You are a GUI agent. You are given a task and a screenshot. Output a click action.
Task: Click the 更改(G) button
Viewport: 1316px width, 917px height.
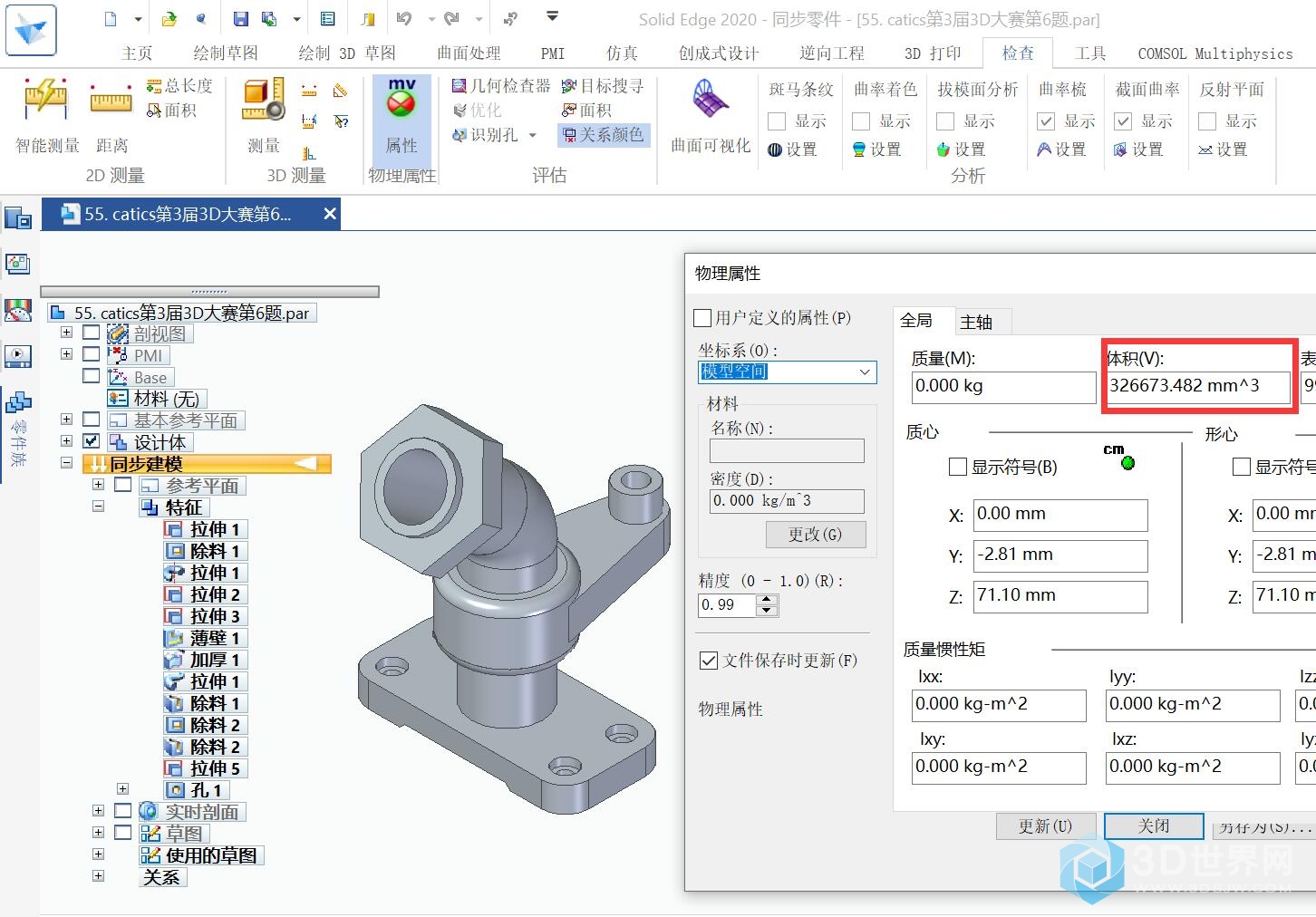coord(815,535)
